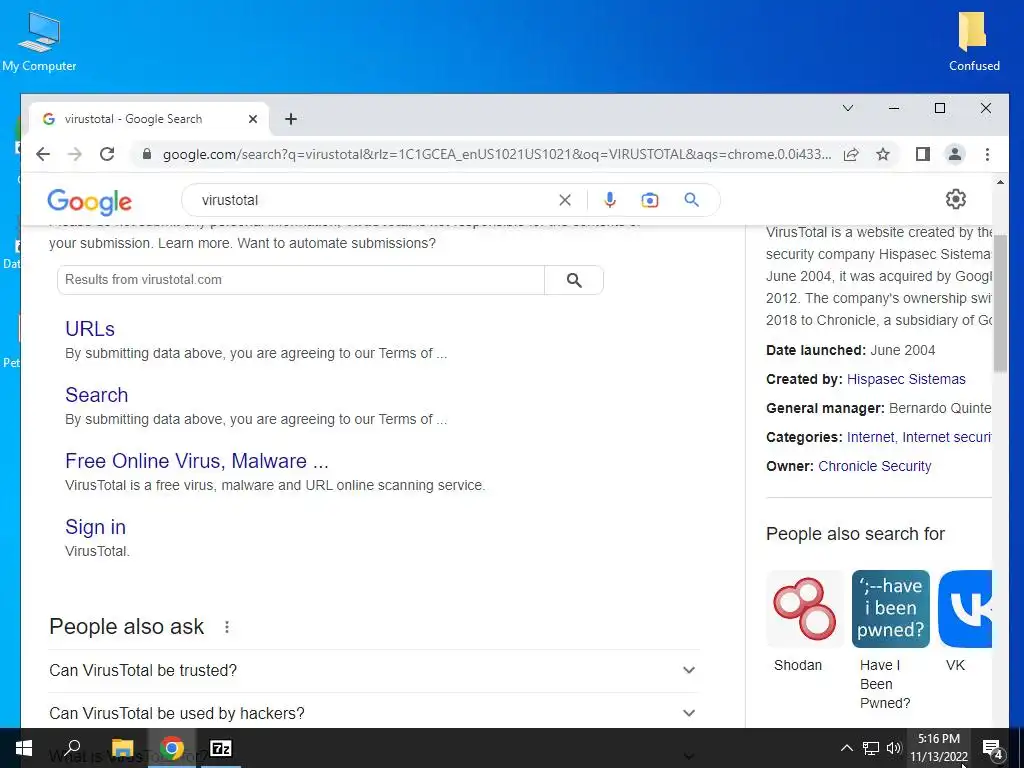Show hidden system tray icons
This screenshot has height=768, width=1024.
[846, 748]
